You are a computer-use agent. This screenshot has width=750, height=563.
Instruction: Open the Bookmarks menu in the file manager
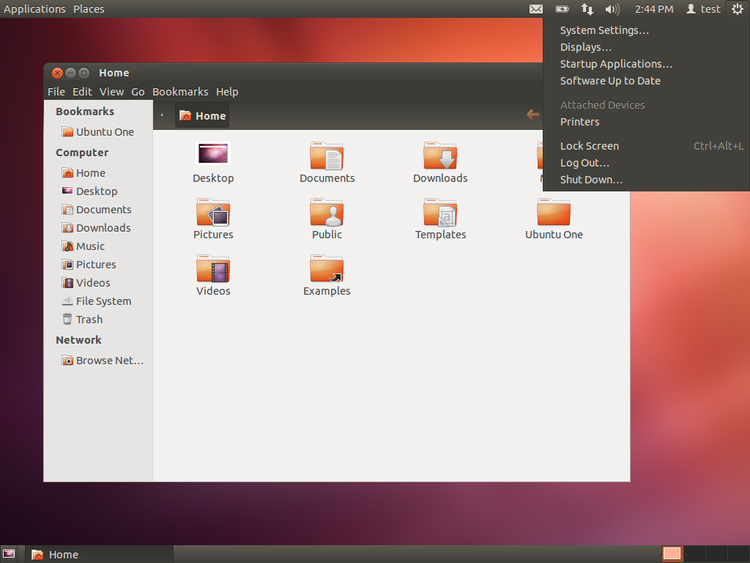point(179,92)
